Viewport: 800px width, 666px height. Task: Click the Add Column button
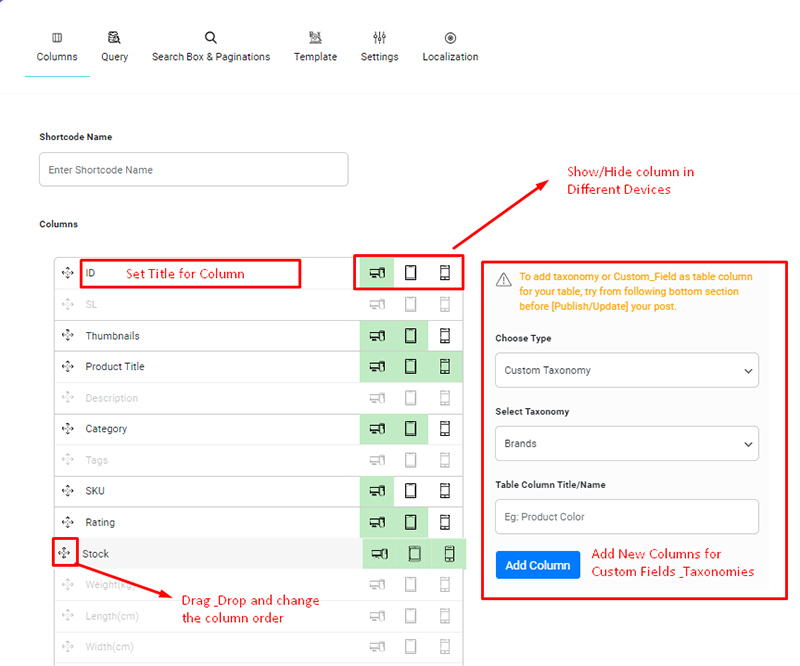tap(537, 565)
